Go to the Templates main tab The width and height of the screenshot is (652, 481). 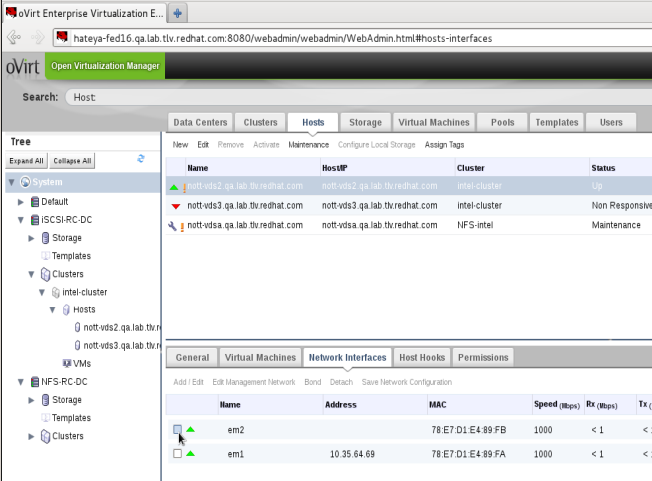(x=557, y=122)
